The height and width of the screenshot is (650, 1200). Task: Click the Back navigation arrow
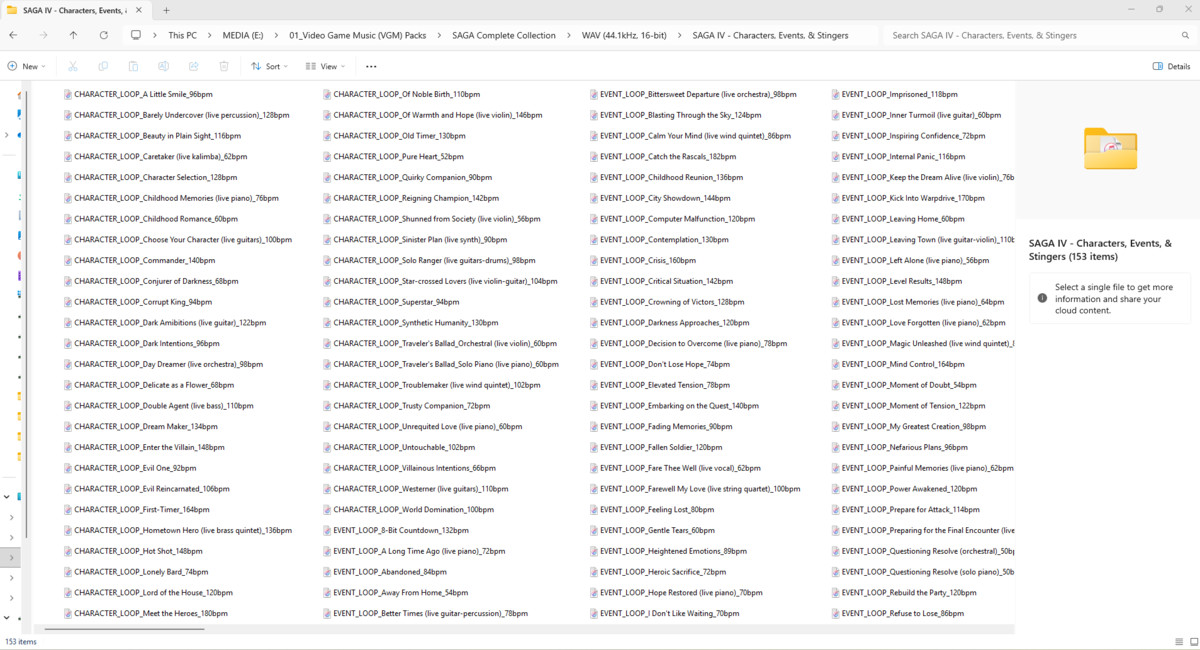[13, 35]
